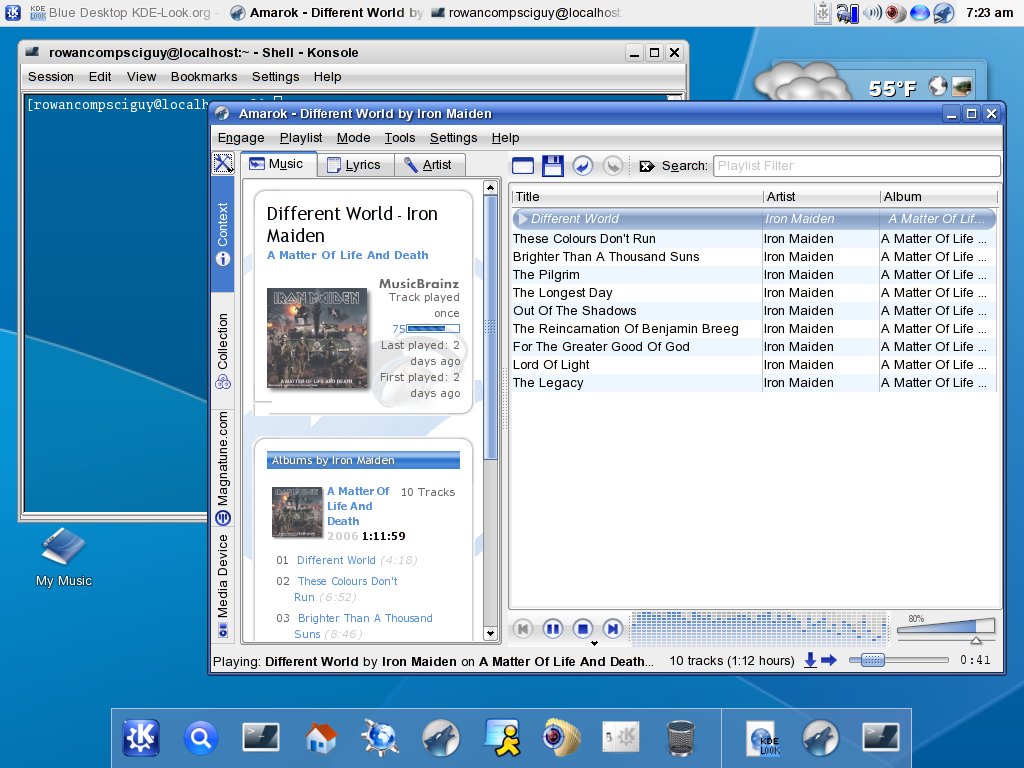Select The Longest Day track row
Viewport: 1024px width, 768px height.
754,293
